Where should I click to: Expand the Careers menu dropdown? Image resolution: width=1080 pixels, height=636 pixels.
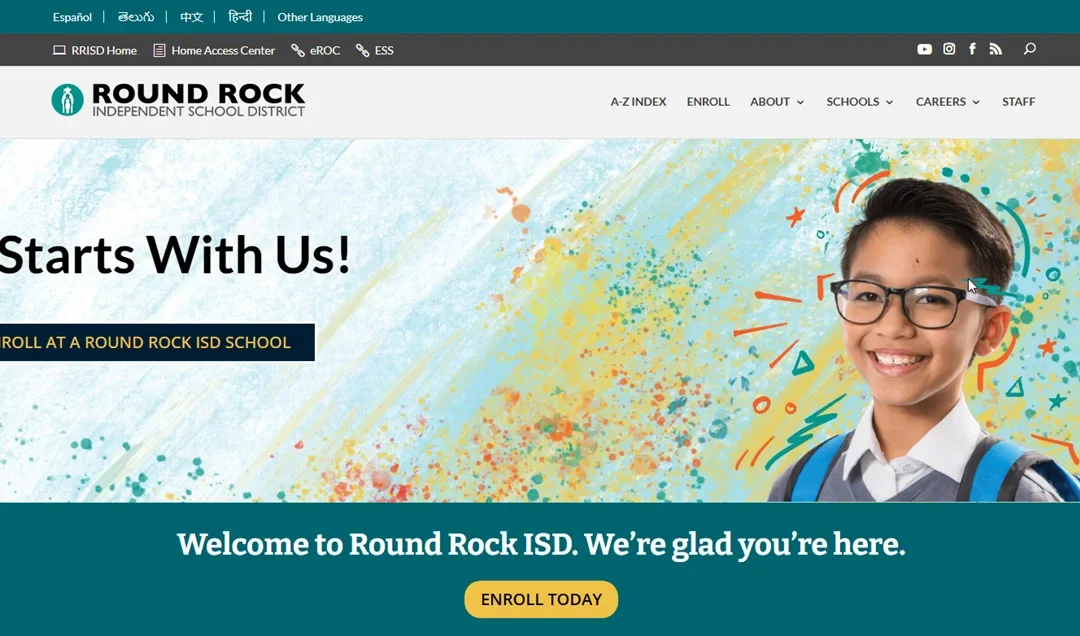(948, 102)
